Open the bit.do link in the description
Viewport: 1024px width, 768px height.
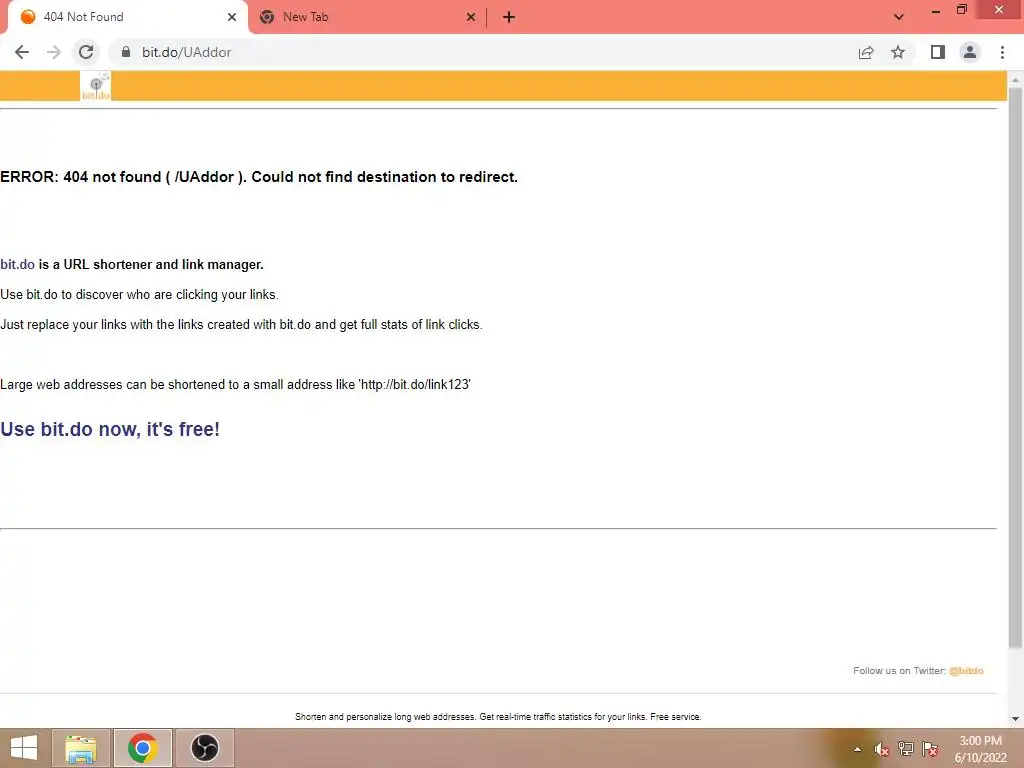tap(18, 264)
